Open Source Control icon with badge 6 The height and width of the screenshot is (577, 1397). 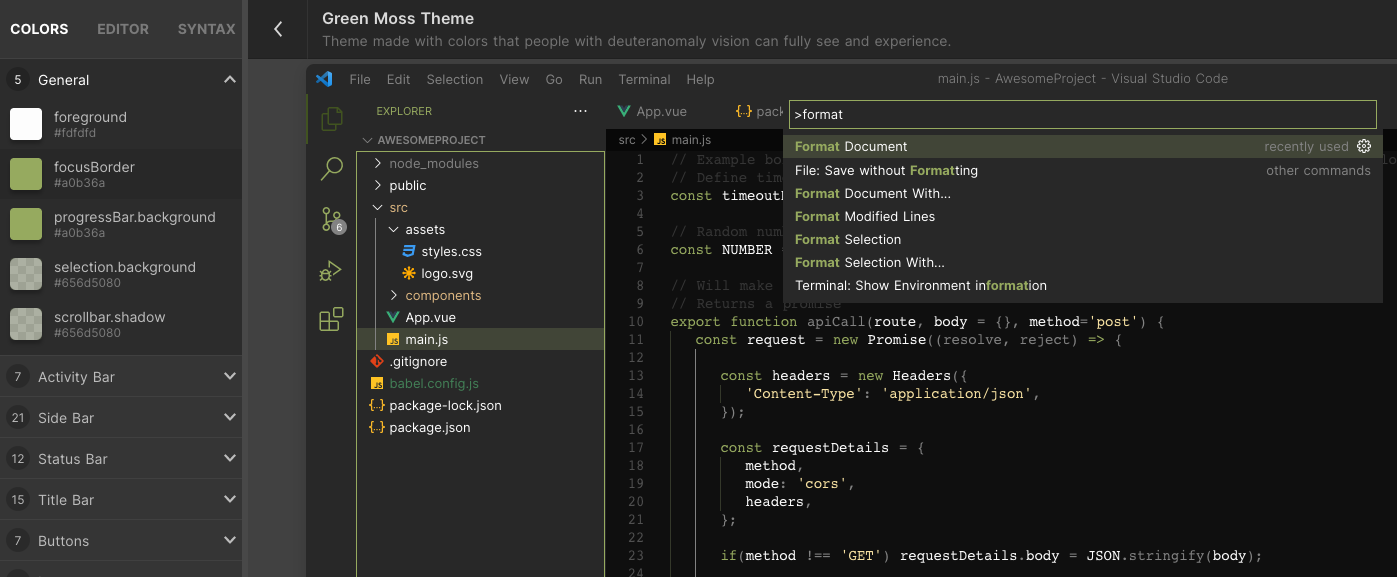pyautogui.click(x=332, y=220)
